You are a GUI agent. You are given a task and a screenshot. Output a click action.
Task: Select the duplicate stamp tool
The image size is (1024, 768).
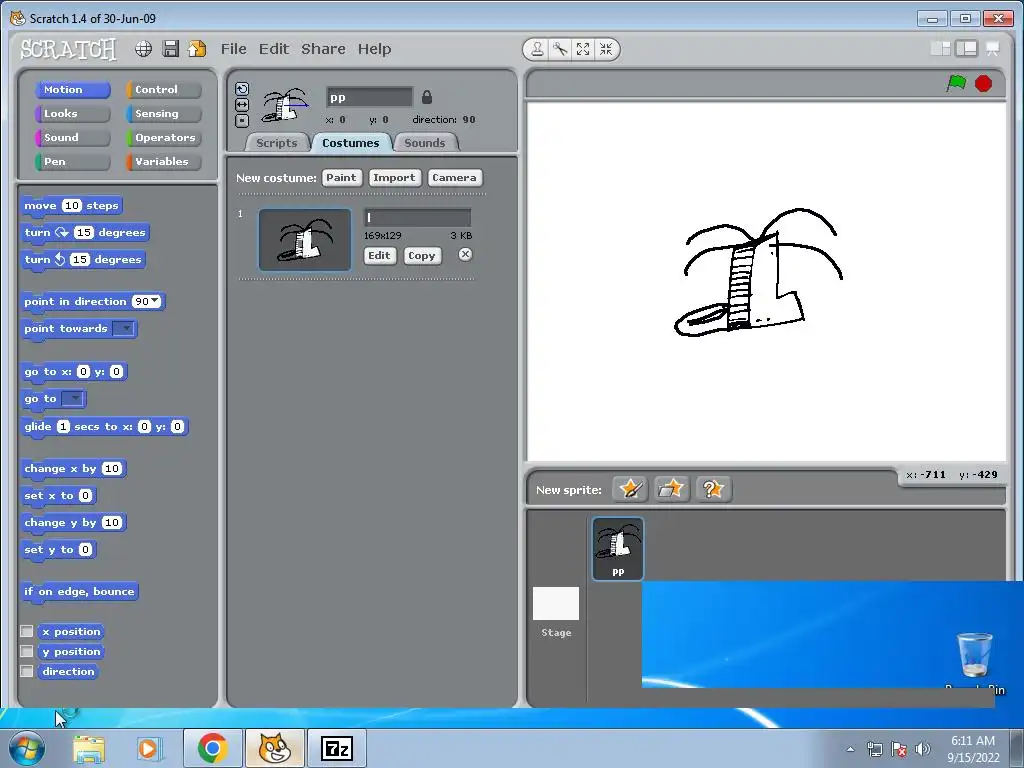pos(537,49)
